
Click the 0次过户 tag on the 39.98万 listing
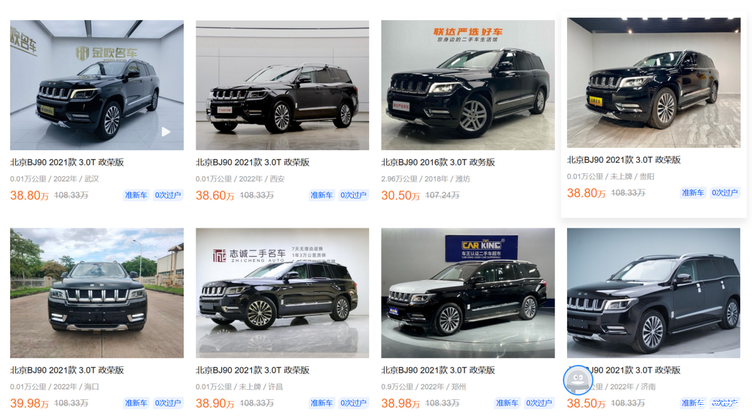(167, 403)
